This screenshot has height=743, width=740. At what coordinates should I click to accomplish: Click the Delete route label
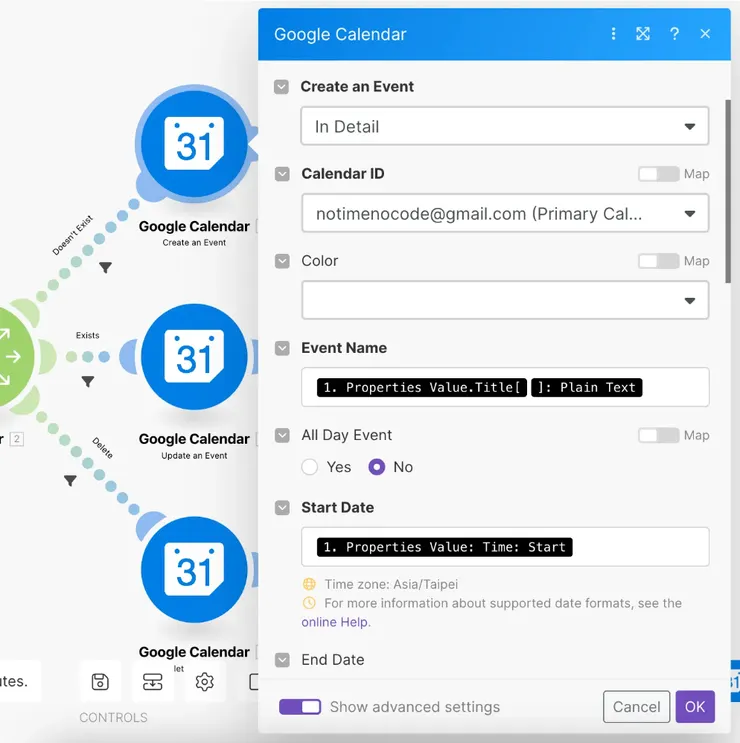(x=103, y=448)
